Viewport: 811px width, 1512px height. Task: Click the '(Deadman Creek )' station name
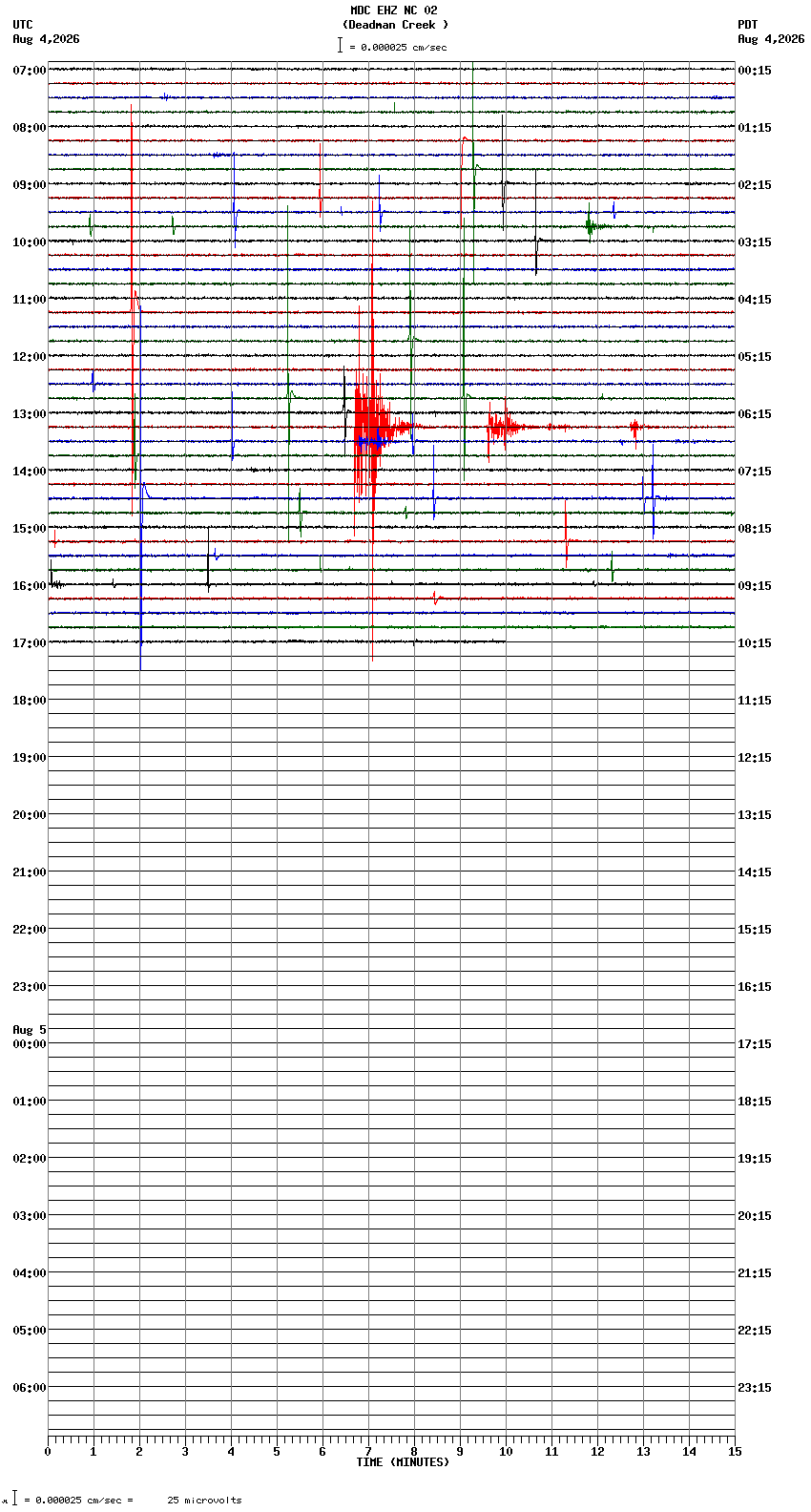(x=395, y=25)
